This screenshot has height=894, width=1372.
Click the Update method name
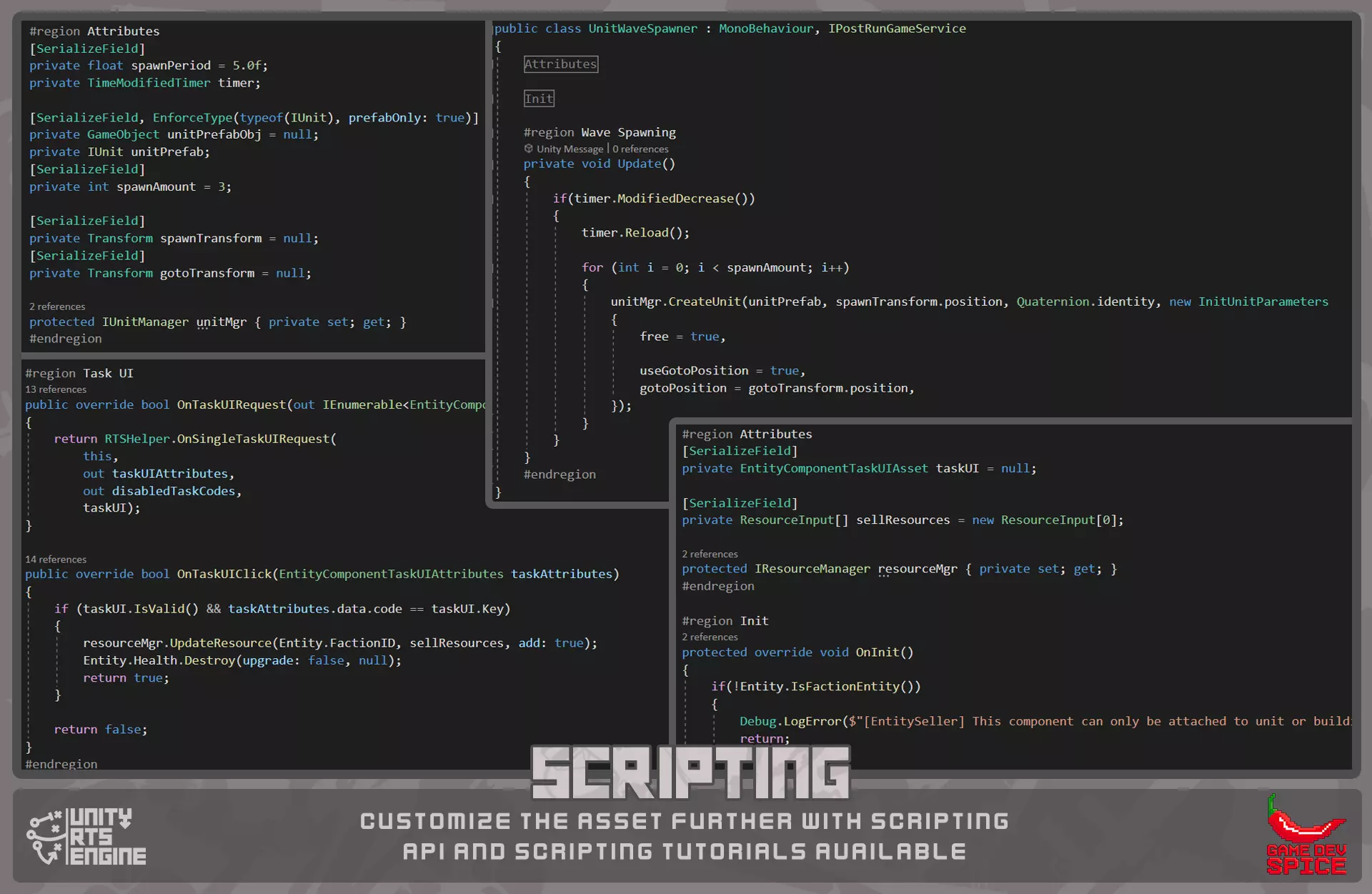[639, 164]
